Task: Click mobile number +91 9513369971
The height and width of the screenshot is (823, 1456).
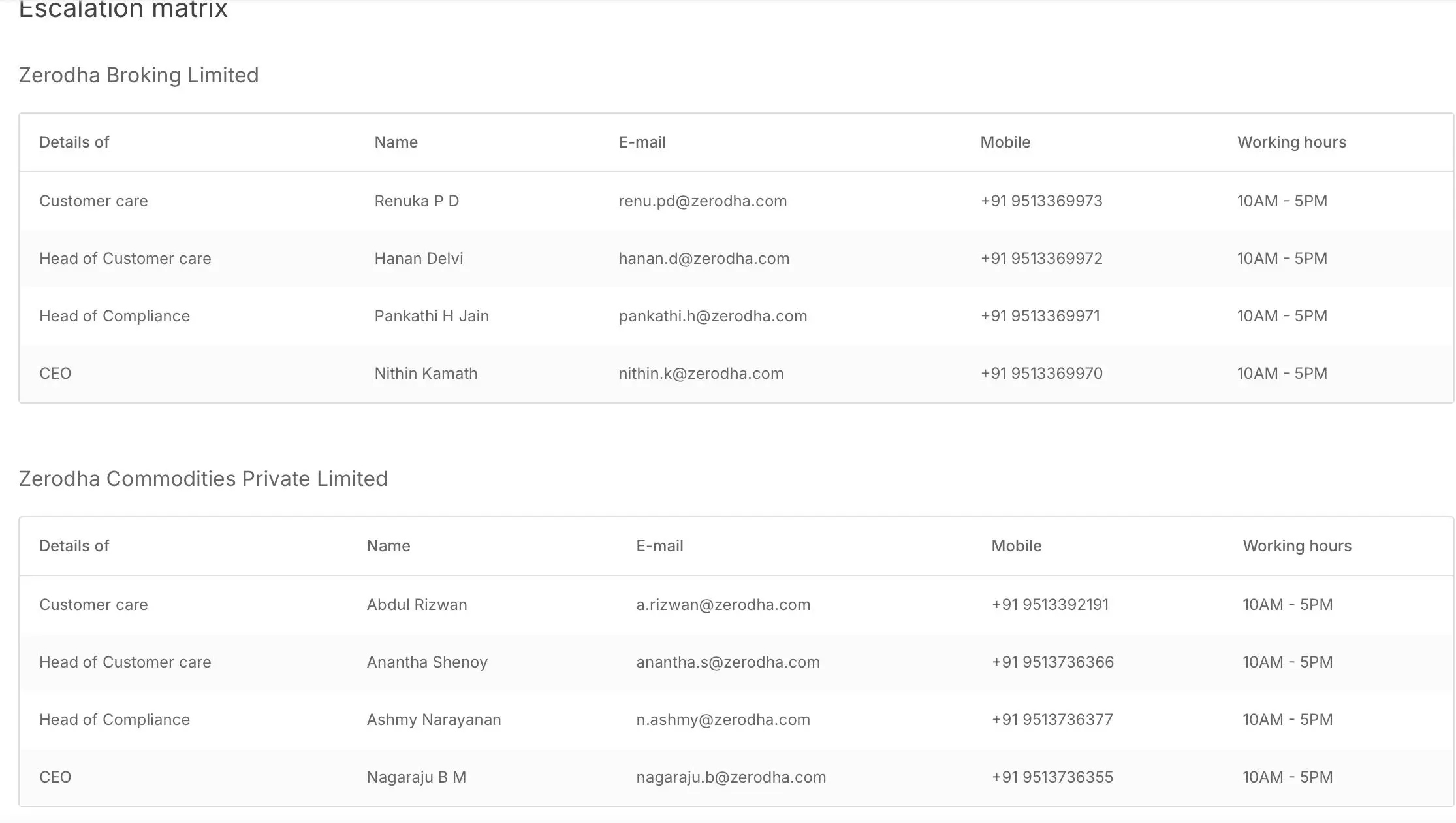Action: [1040, 316]
